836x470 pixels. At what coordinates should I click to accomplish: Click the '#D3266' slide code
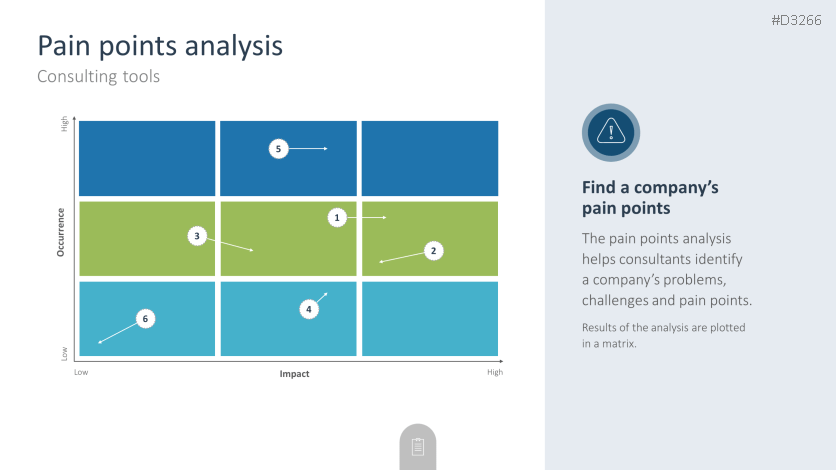pos(796,21)
